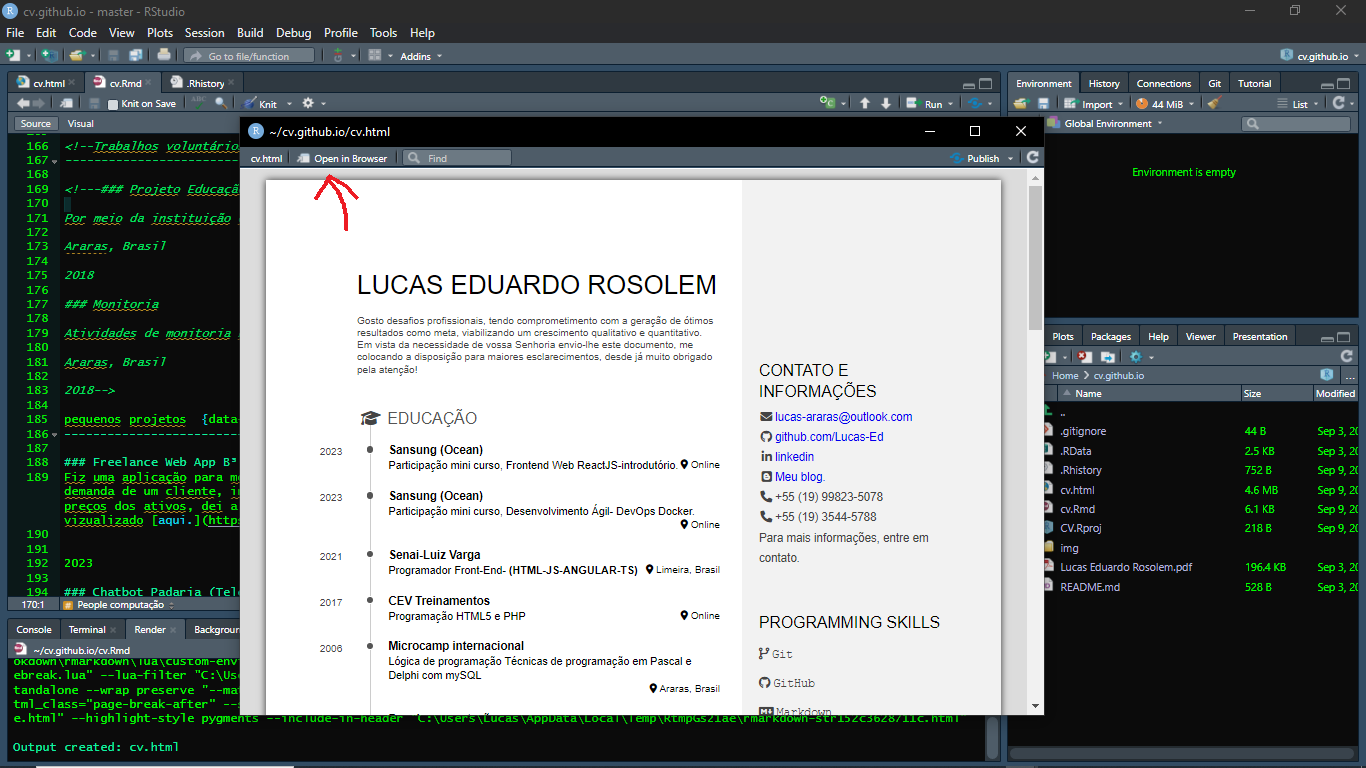
Task: Clear environment objects with the broom icon
Action: click(1213, 103)
